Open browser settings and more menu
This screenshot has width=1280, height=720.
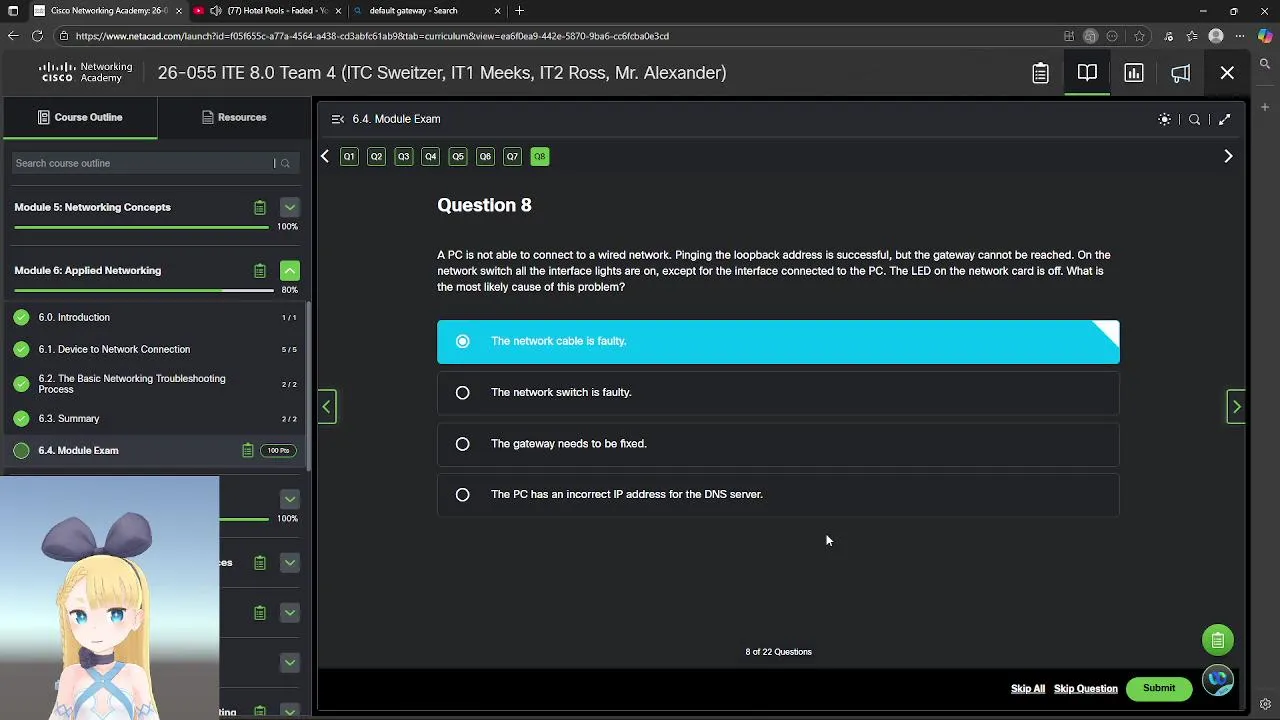[x=1241, y=36]
